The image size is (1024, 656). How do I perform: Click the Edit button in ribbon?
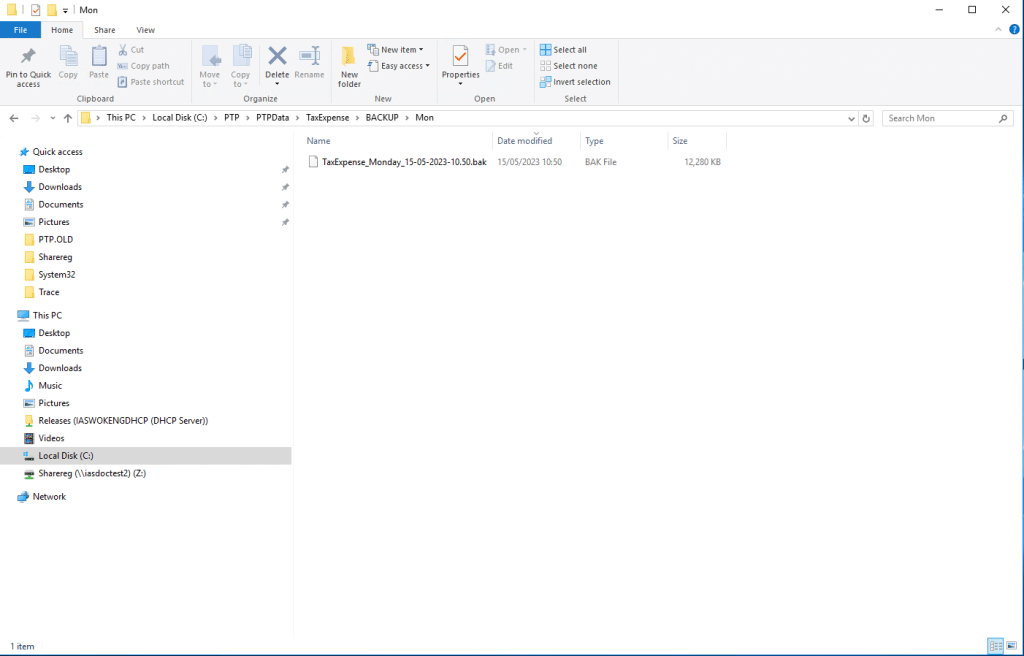coord(500,66)
